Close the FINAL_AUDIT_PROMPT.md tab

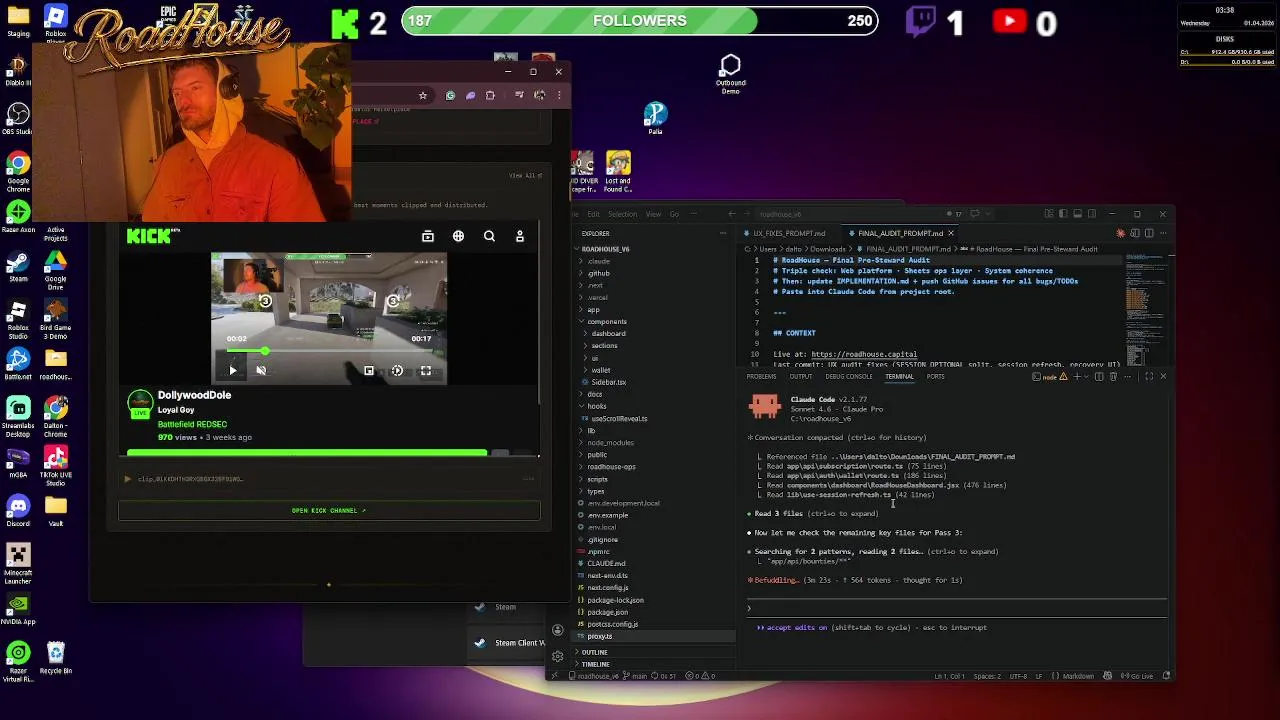[951, 233]
